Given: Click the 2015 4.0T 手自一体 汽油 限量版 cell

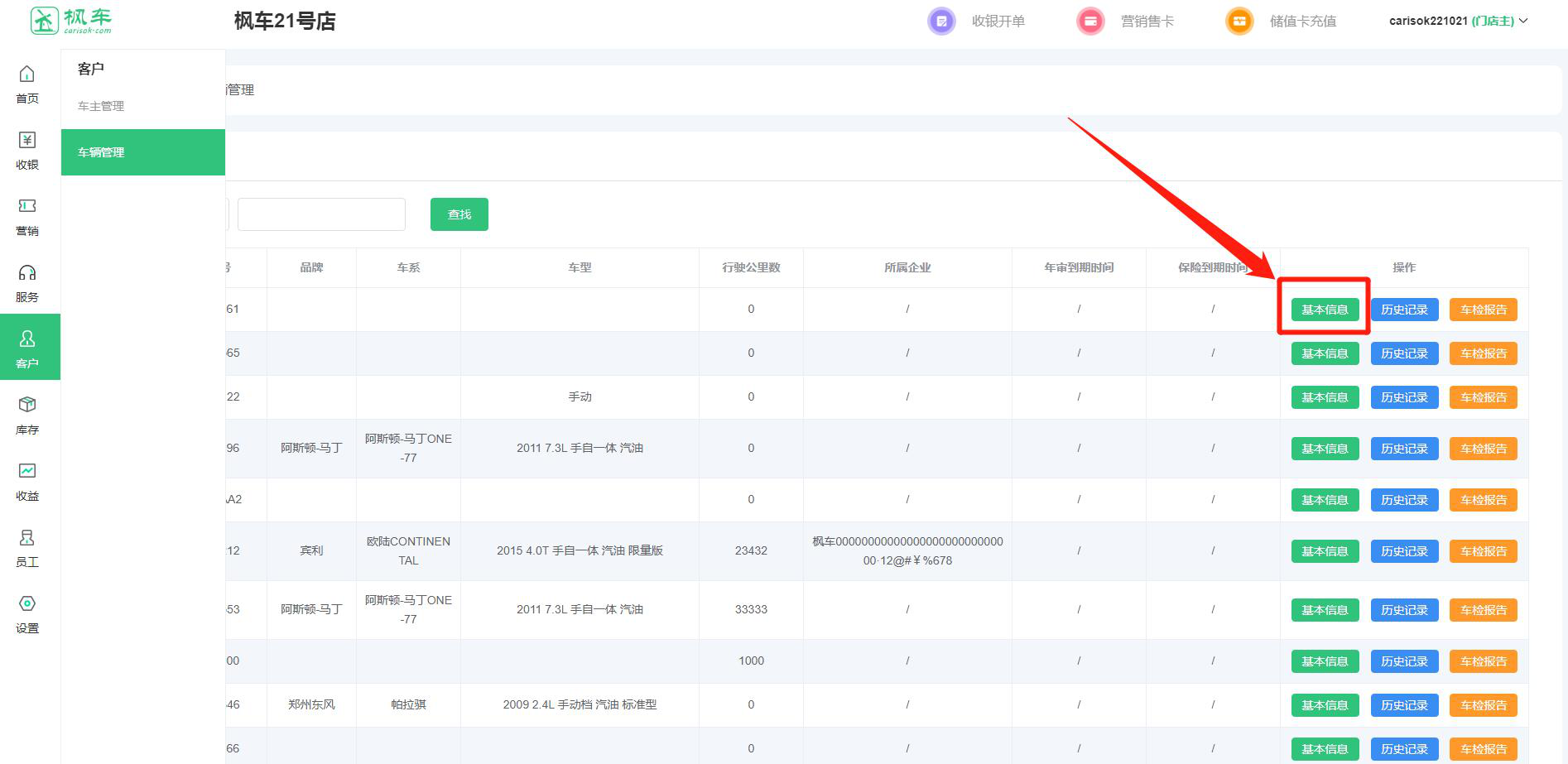Looking at the screenshot, I should 580,550.
